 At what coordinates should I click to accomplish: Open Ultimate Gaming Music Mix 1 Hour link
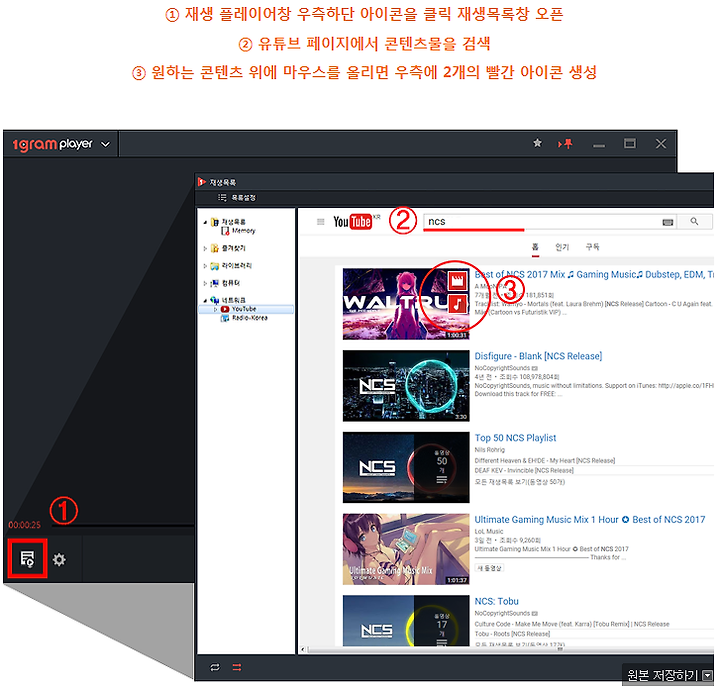pyautogui.click(x=590, y=519)
